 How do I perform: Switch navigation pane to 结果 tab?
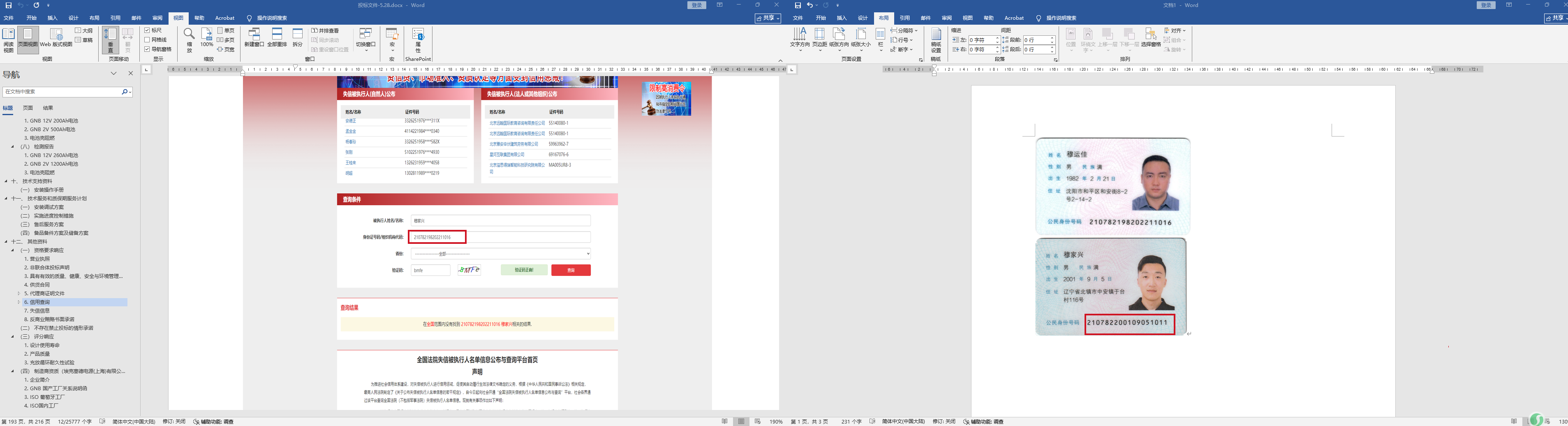pos(48,108)
